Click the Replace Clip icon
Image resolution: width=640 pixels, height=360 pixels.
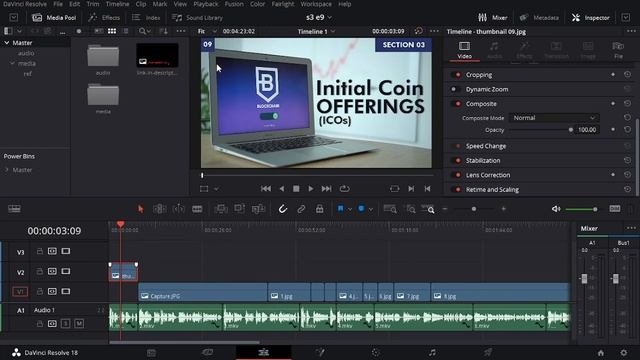pos(258,209)
